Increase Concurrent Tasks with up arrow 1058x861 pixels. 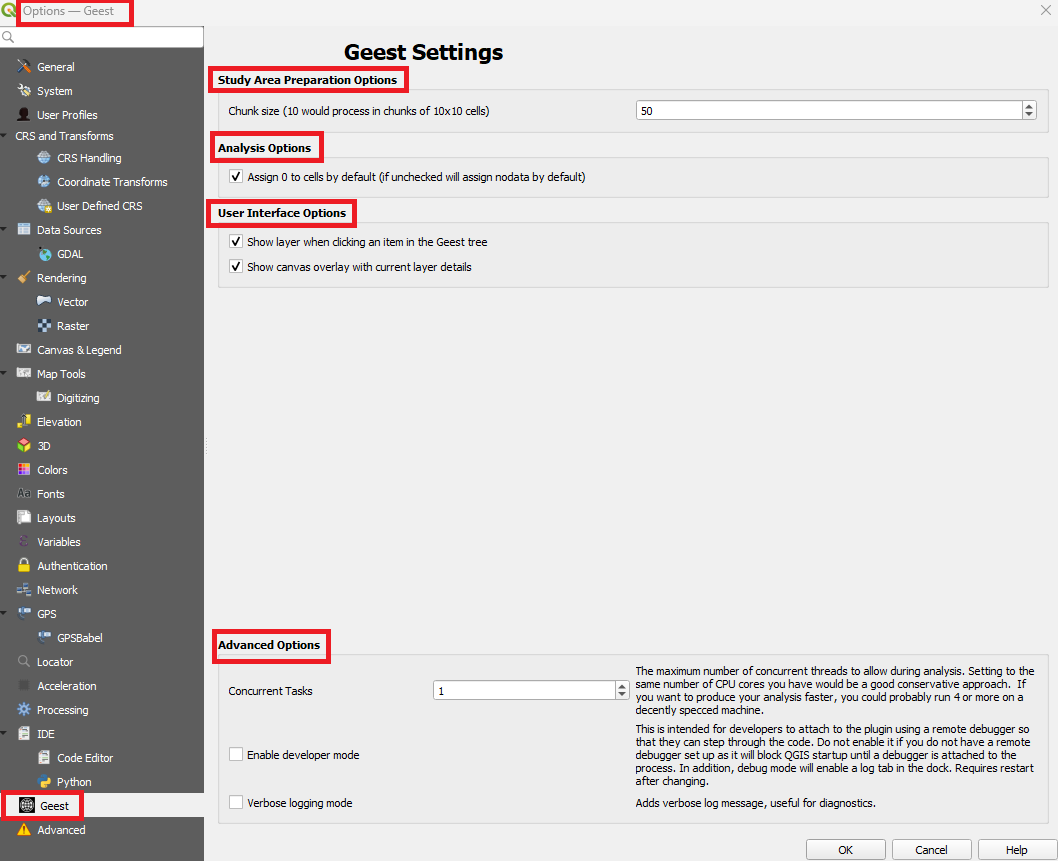(622, 686)
